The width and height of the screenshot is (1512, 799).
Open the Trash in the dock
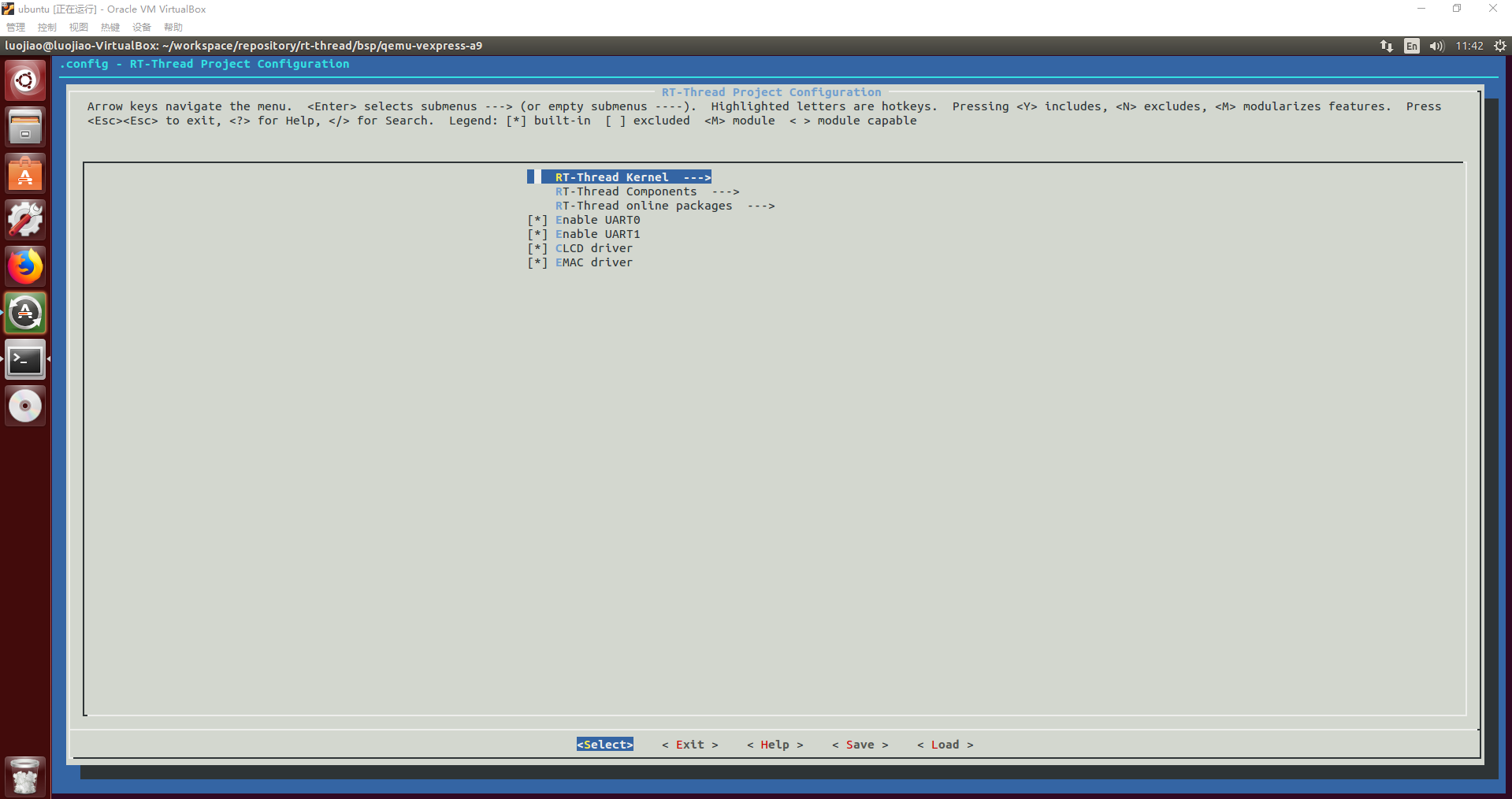(25, 777)
